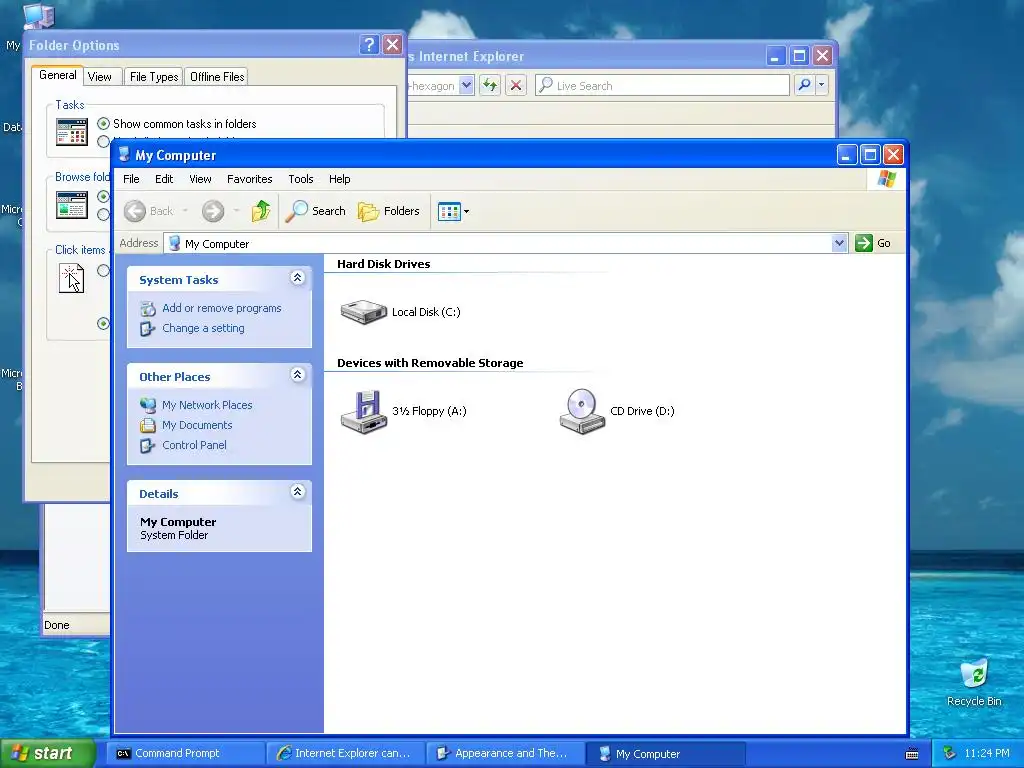Open the Help menu
This screenshot has height=768, width=1024.
(339, 179)
